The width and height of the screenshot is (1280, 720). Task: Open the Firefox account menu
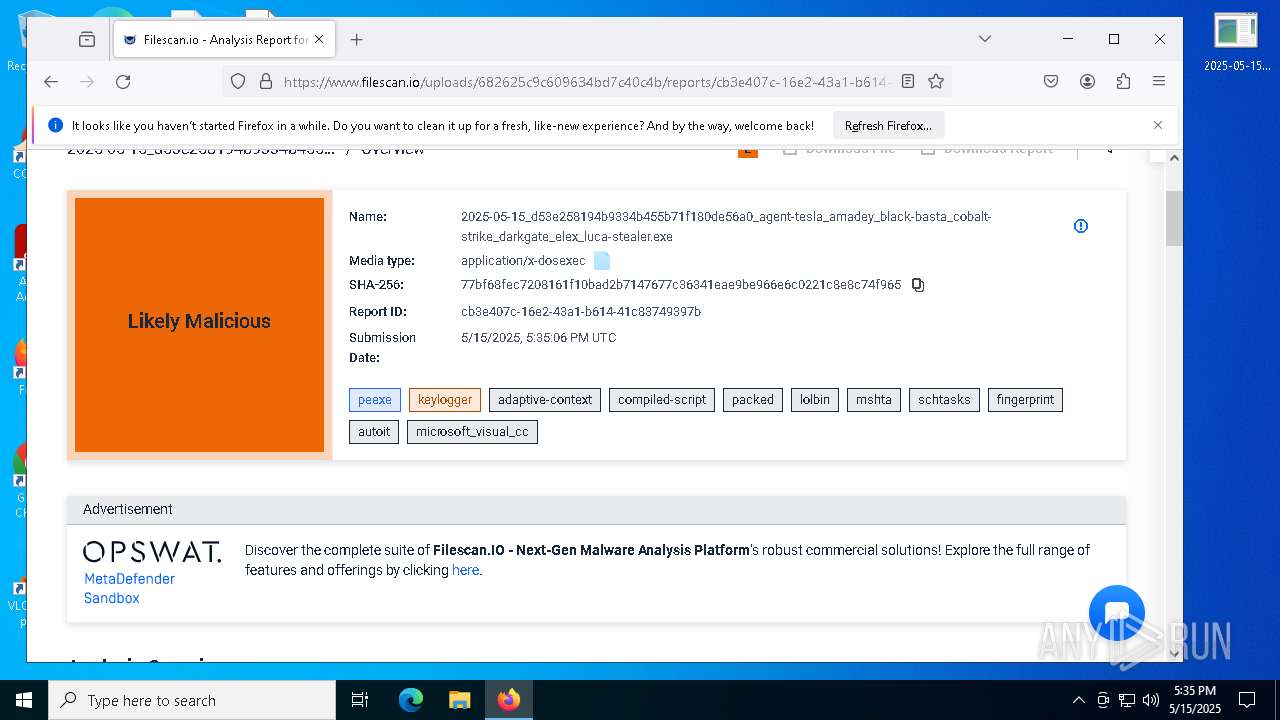tap(1087, 82)
